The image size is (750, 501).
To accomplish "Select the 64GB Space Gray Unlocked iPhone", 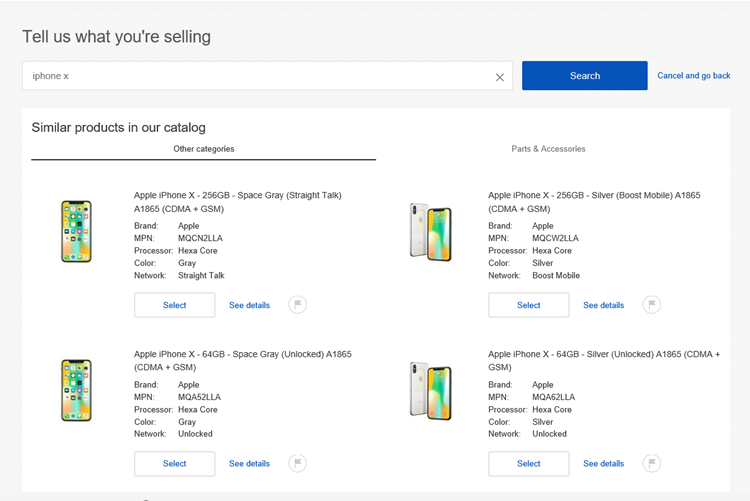I will click(x=174, y=463).
